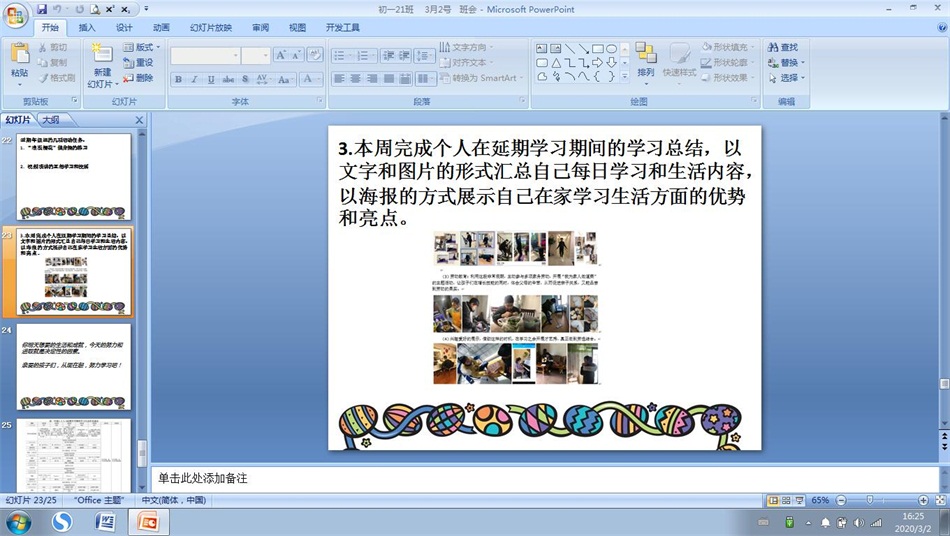Select slide 24 thumbnail in slide panel
Viewport: 950px width, 536px height.
coord(73,365)
